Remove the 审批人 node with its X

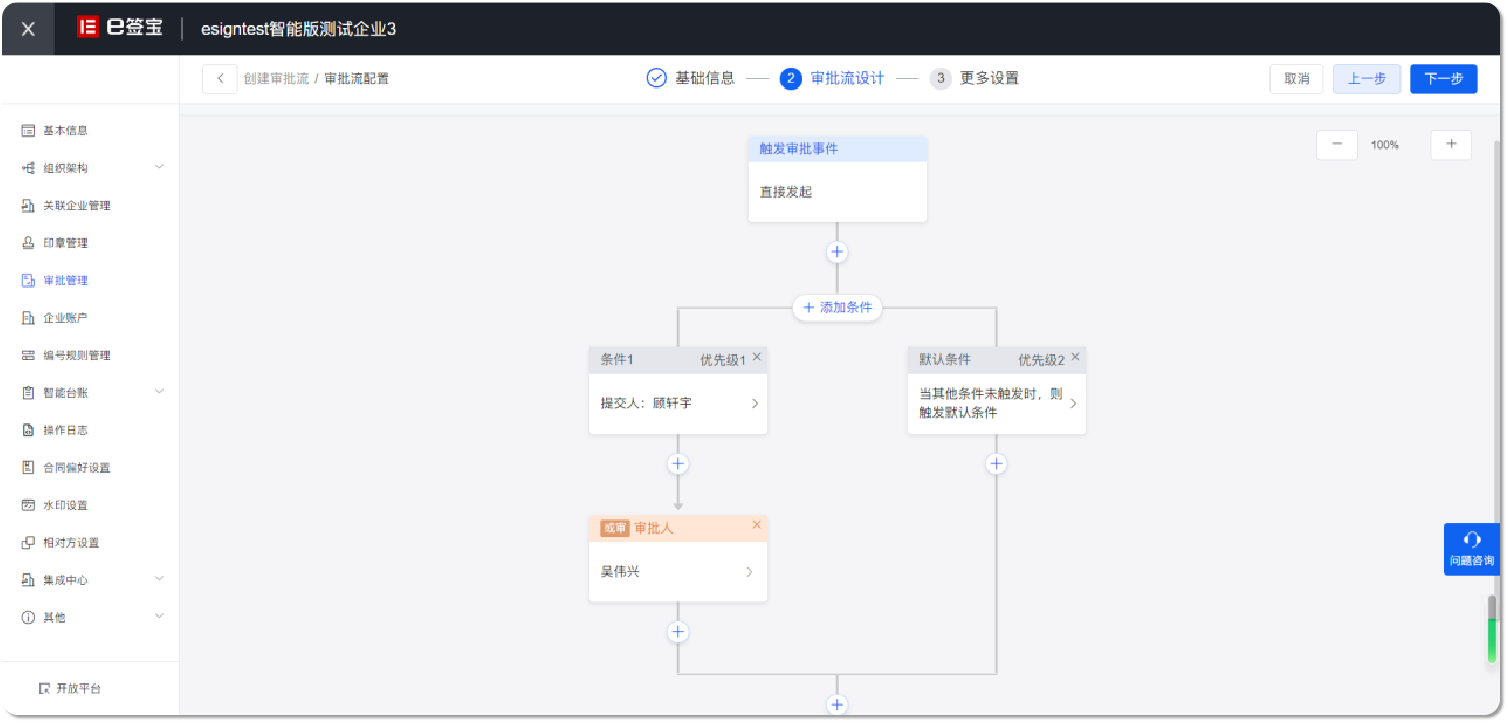(x=756, y=525)
